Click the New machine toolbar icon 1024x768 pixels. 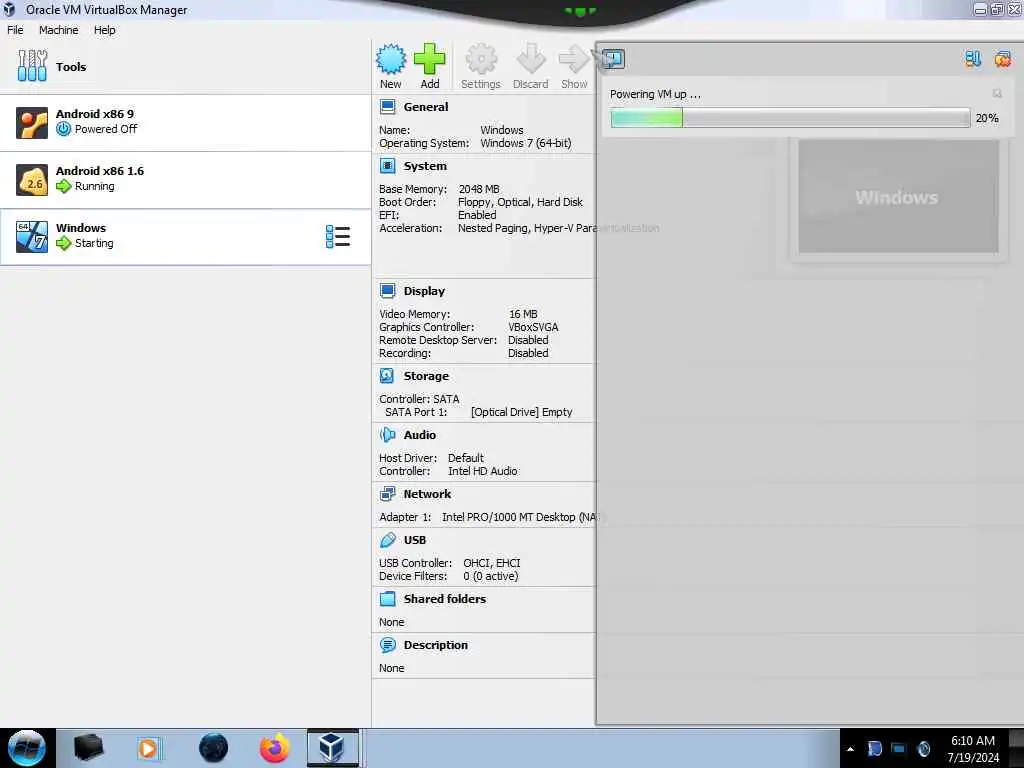[391, 66]
